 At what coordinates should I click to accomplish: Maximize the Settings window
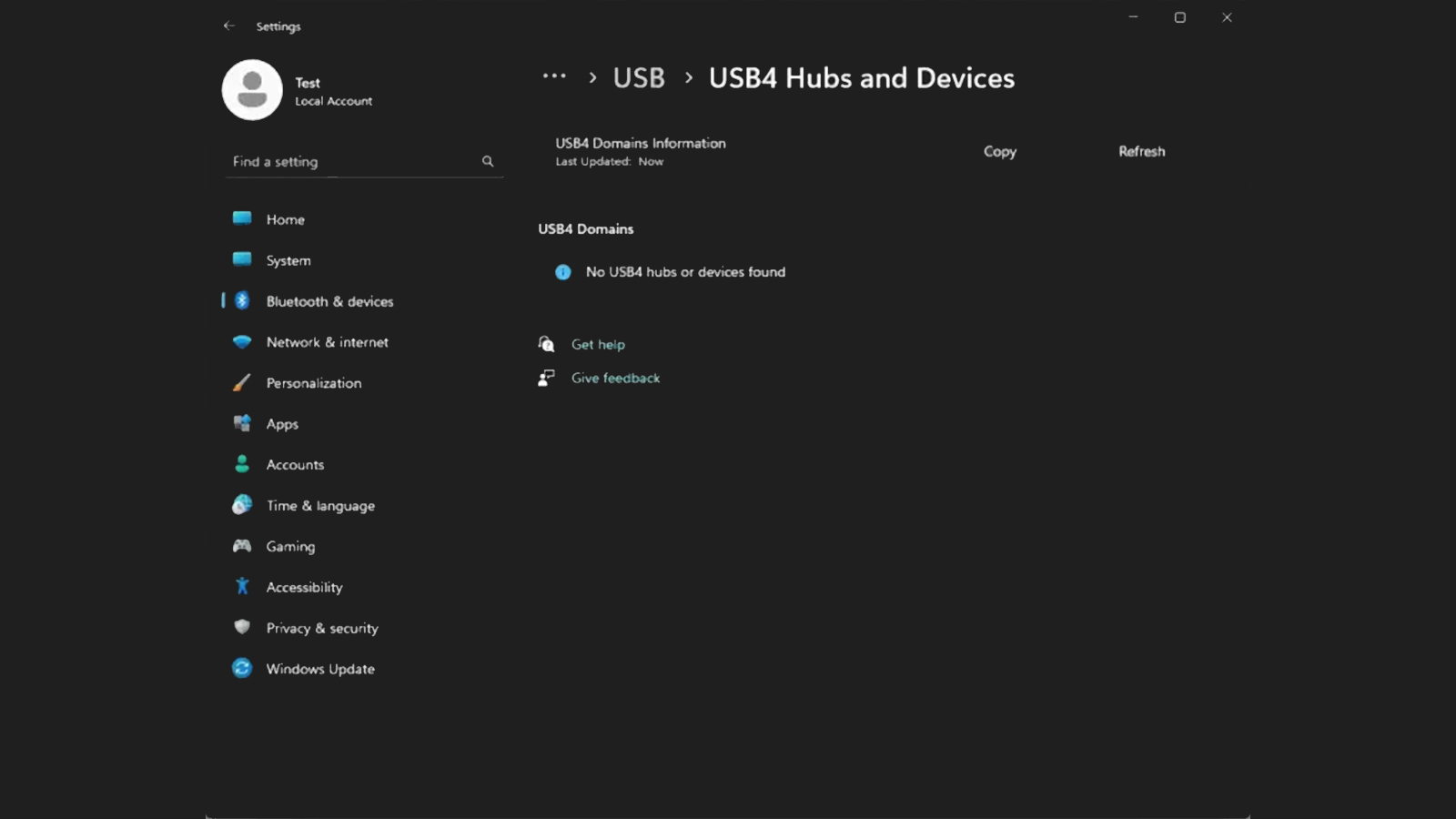tap(1179, 17)
